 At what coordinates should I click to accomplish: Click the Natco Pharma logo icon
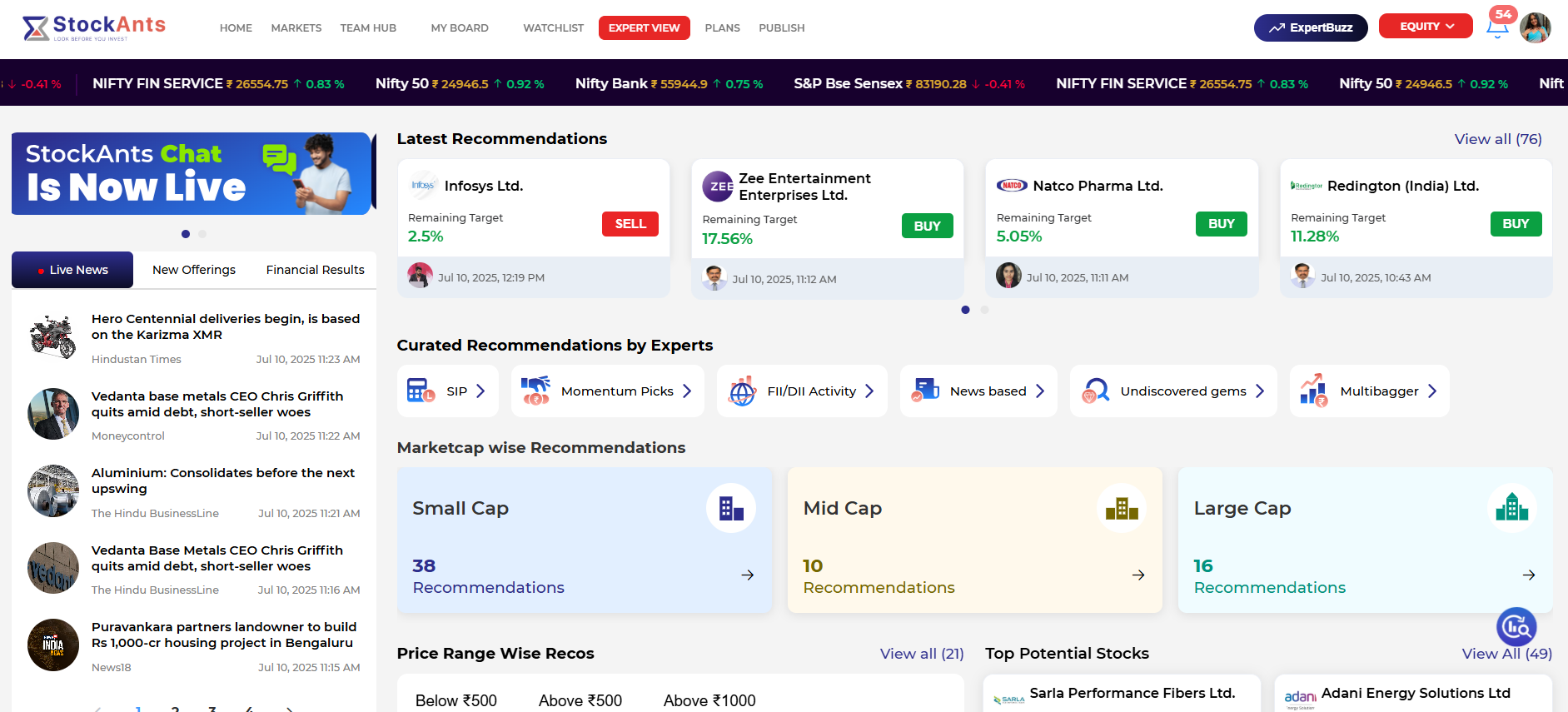(x=1012, y=186)
